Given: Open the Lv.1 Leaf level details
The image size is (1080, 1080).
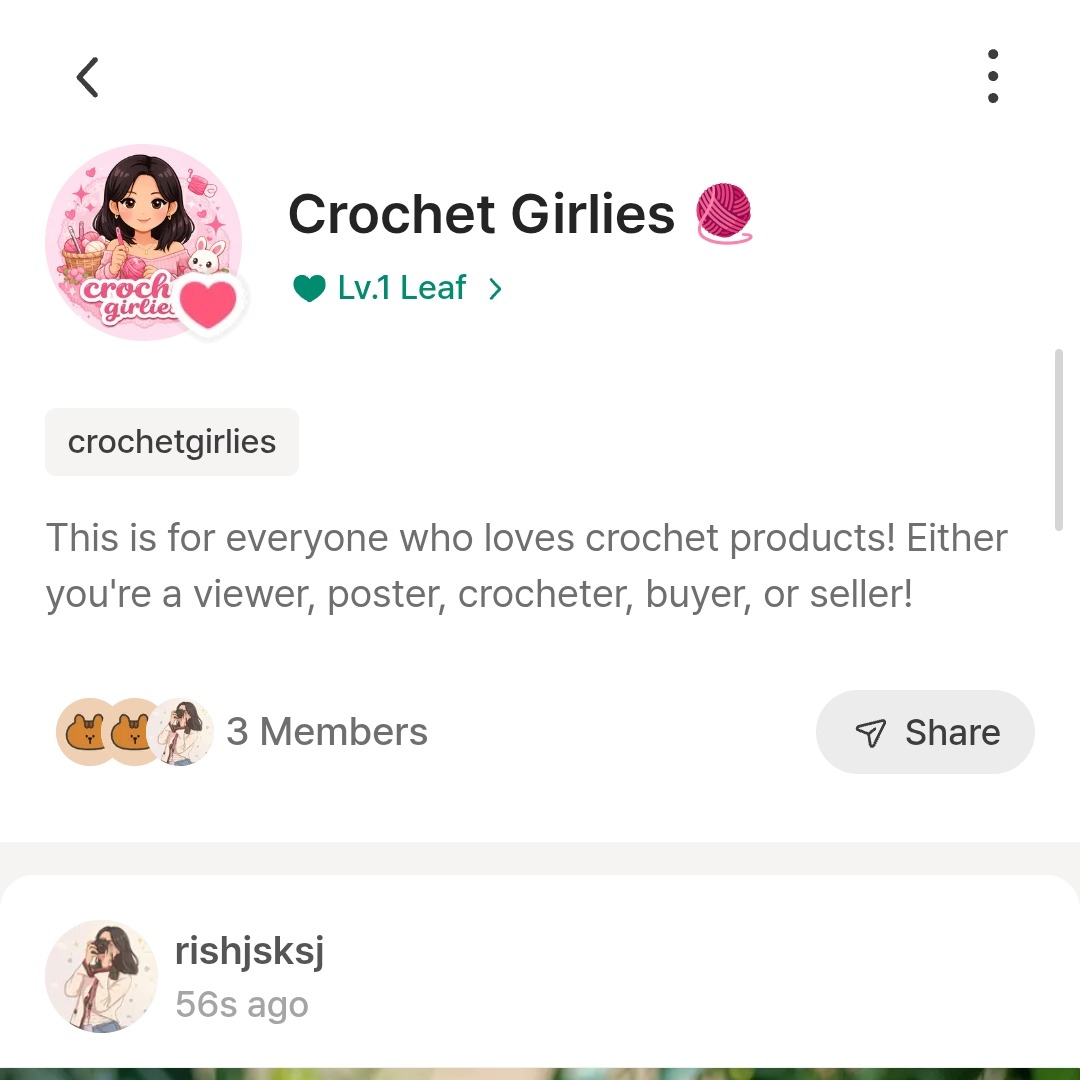Looking at the screenshot, I should (402, 288).
